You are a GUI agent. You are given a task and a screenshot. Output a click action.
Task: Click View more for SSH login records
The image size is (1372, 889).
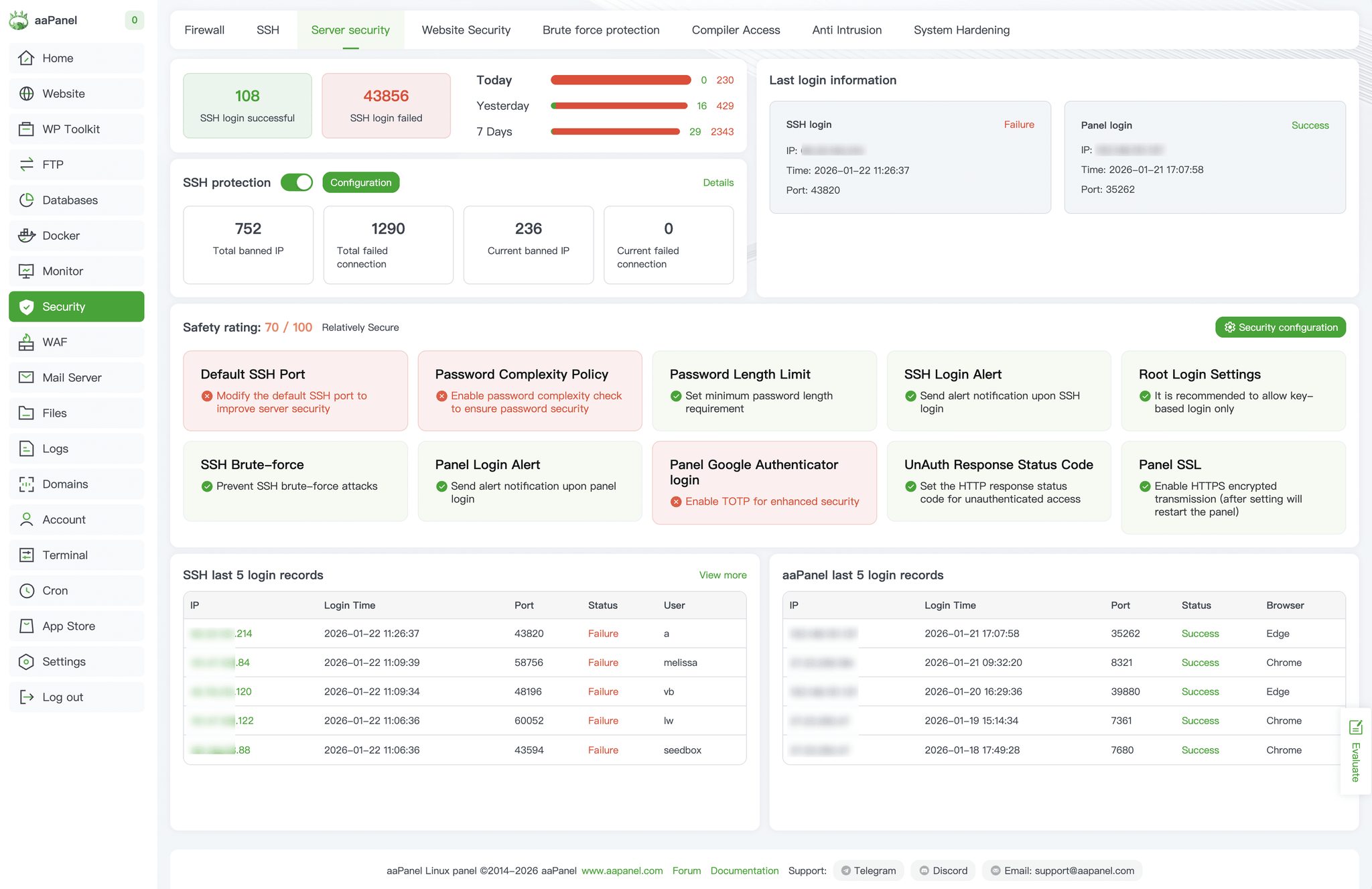point(723,575)
